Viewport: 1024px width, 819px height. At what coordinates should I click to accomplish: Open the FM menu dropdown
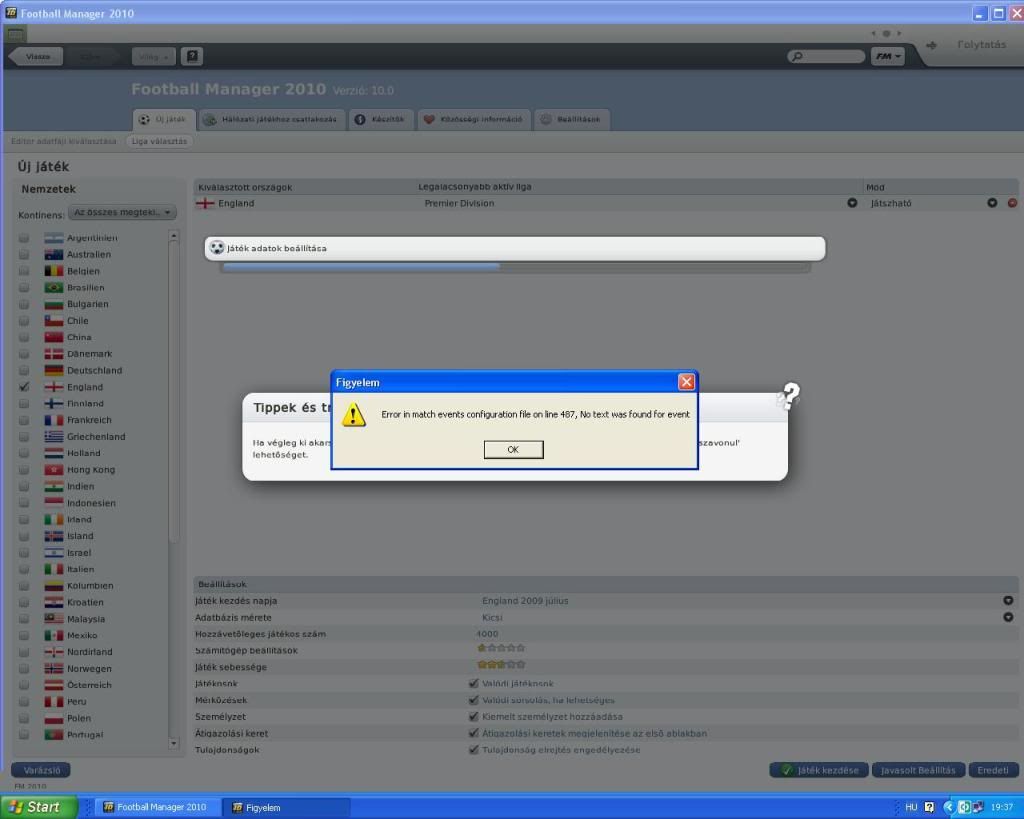click(x=888, y=56)
